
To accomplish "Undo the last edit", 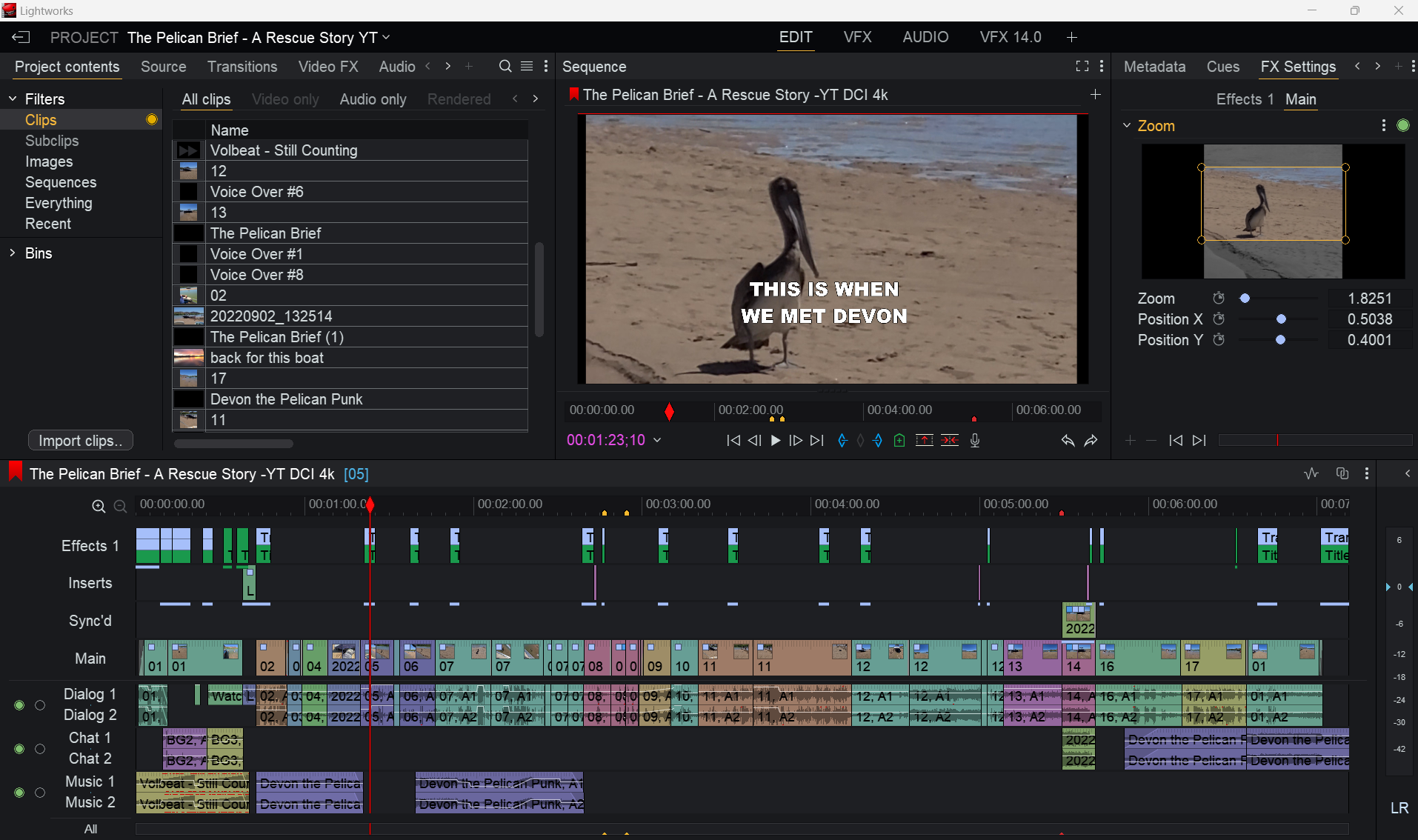I will coord(1068,441).
